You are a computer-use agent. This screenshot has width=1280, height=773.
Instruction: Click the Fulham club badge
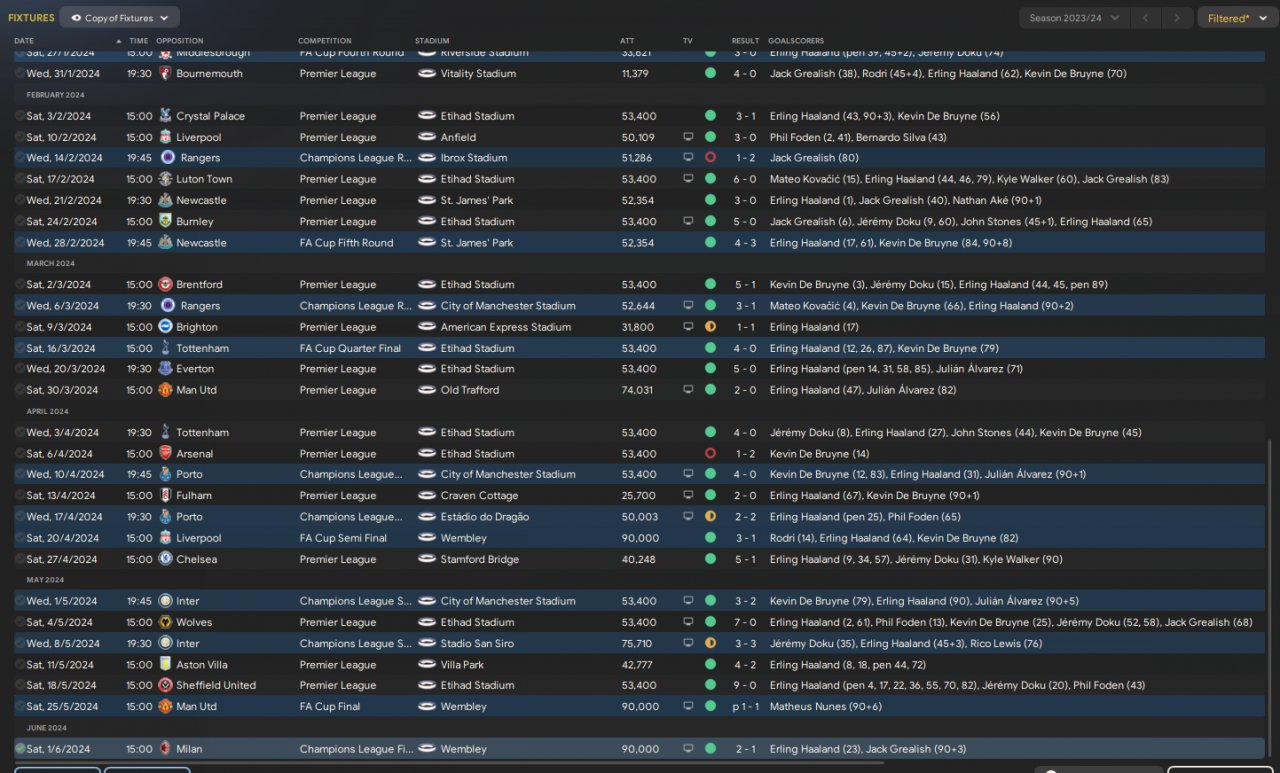166,496
